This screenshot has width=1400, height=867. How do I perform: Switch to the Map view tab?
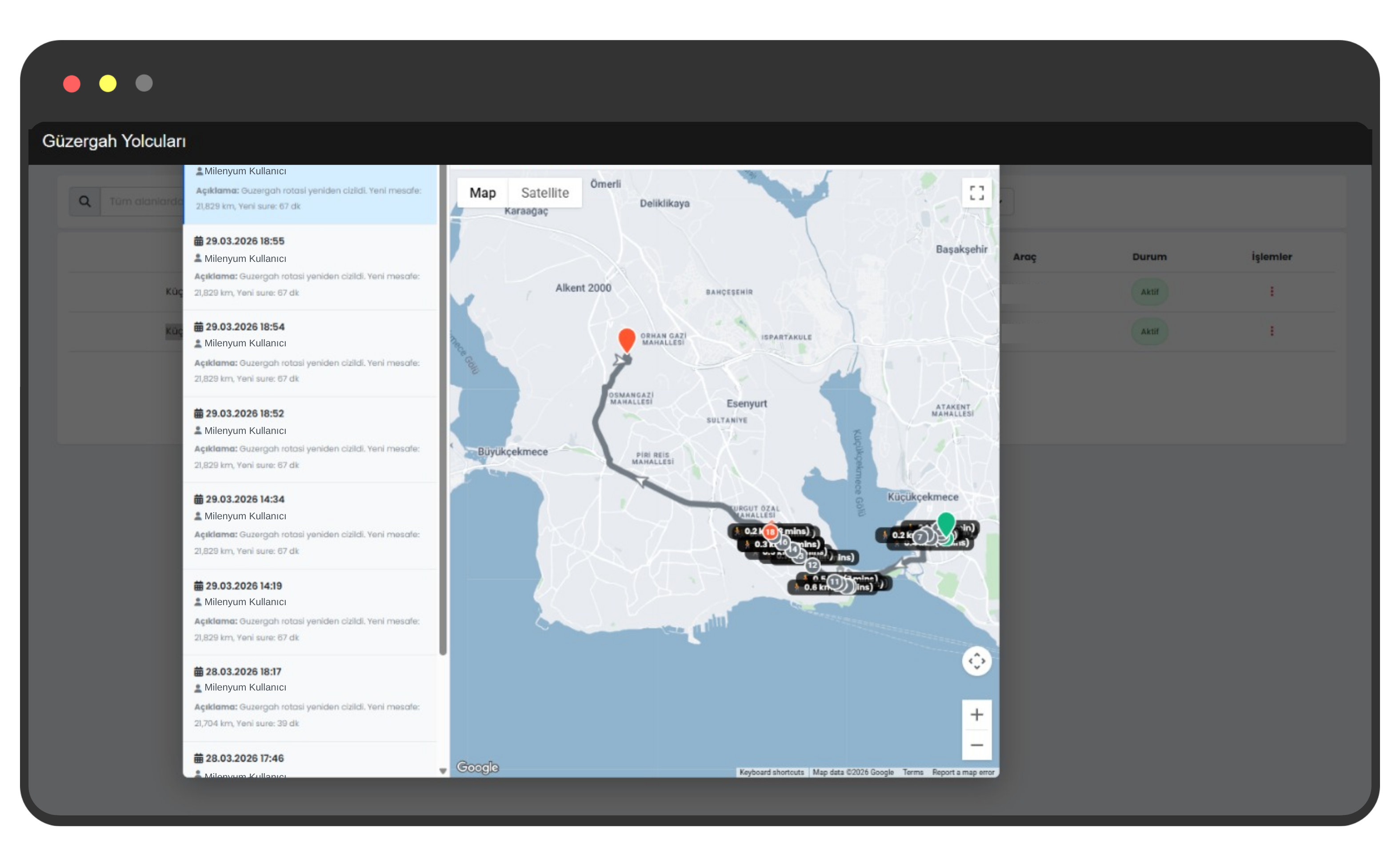[483, 193]
